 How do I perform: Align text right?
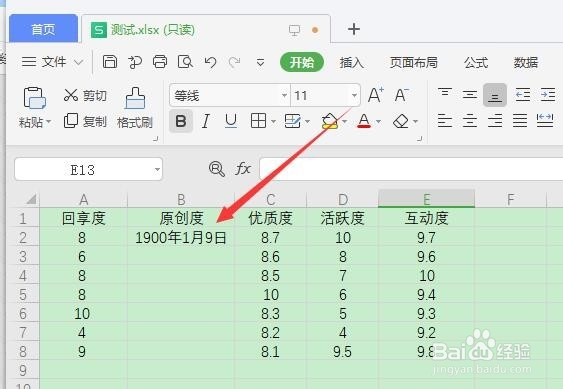click(x=495, y=121)
